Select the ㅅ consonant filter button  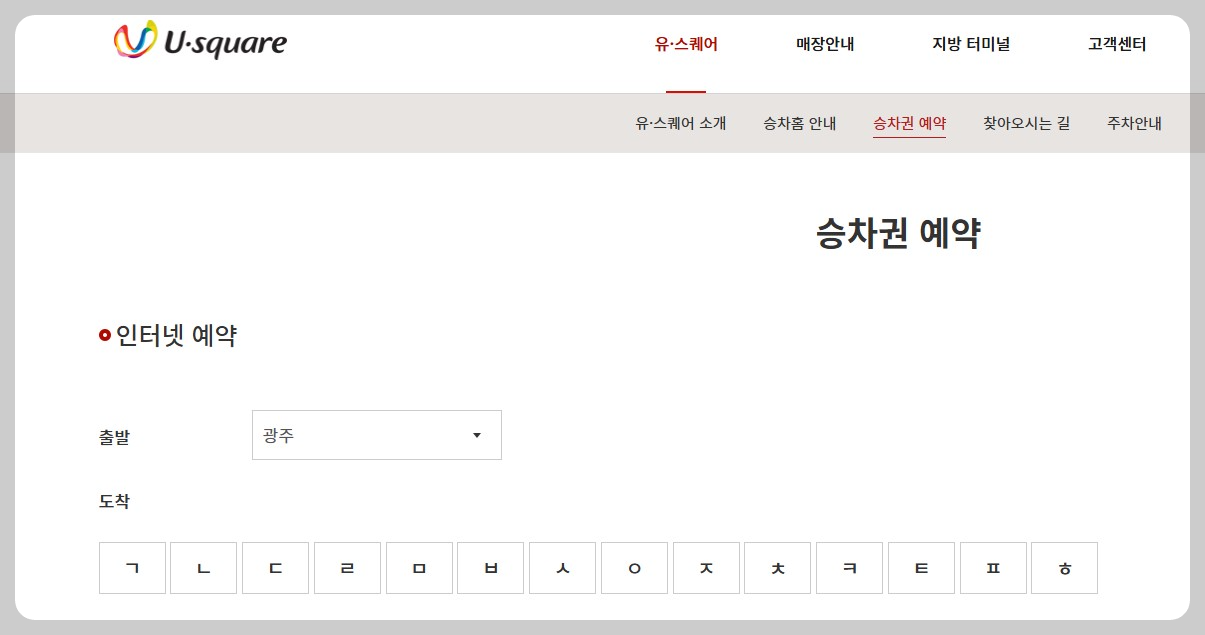coord(562,567)
